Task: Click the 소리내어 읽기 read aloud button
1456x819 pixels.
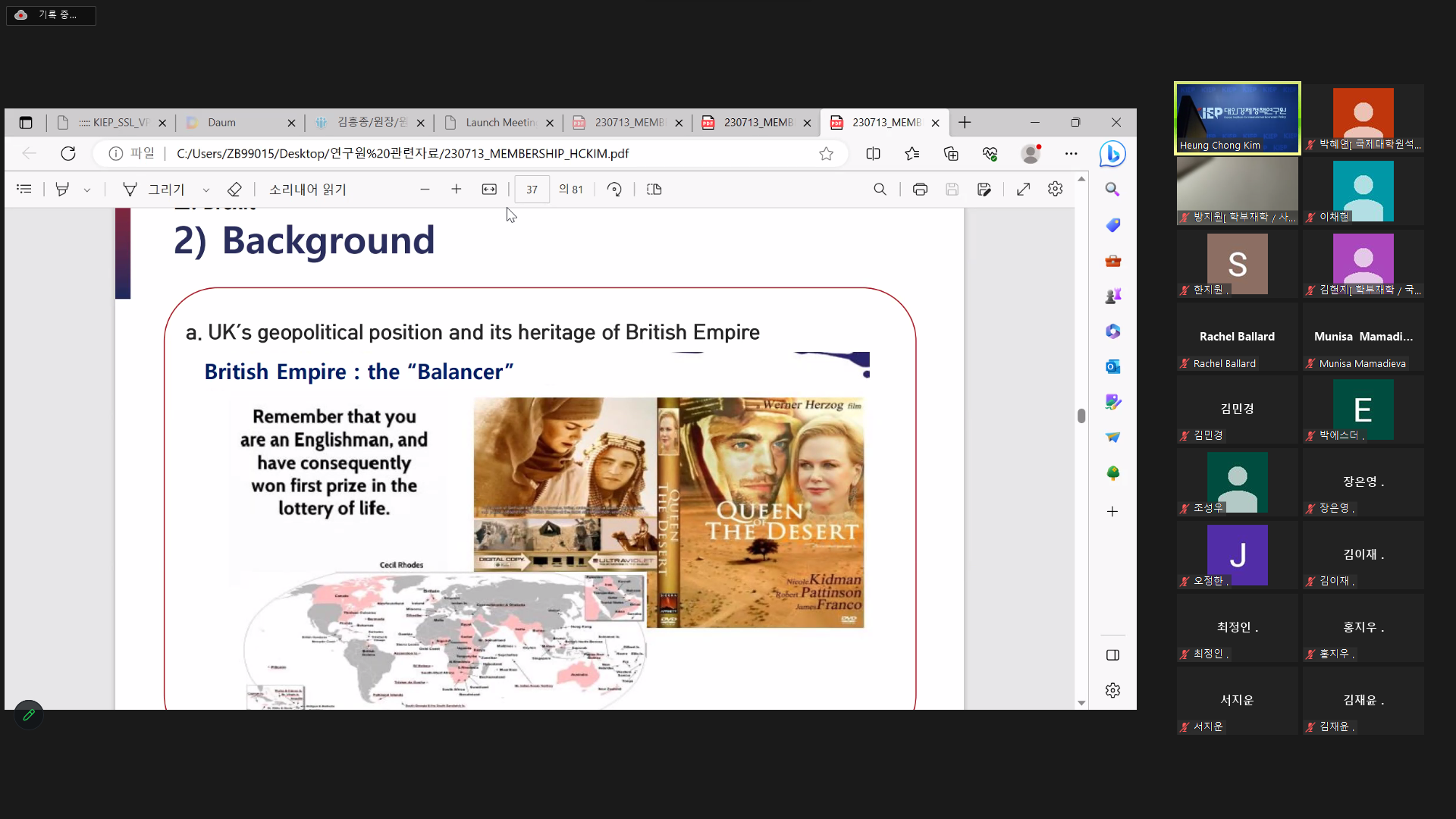Action: pyautogui.click(x=307, y=190)
